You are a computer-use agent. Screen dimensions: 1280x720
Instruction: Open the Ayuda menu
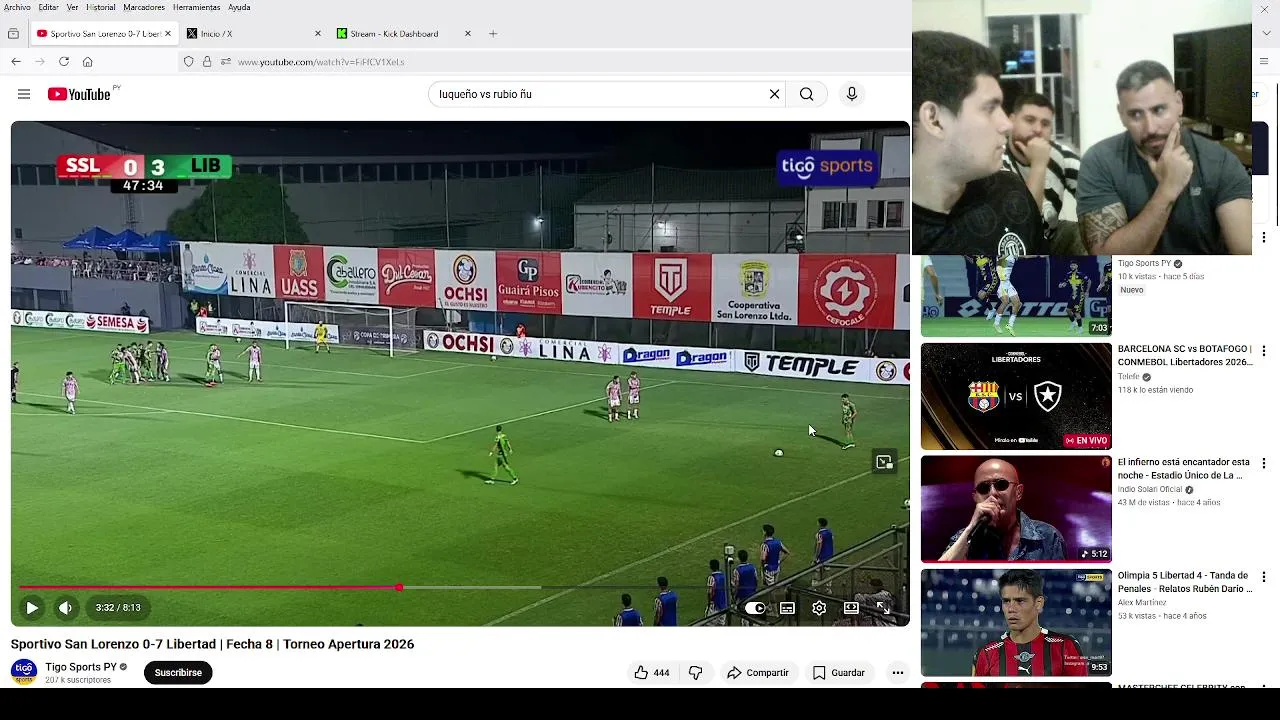pos(239,7)
